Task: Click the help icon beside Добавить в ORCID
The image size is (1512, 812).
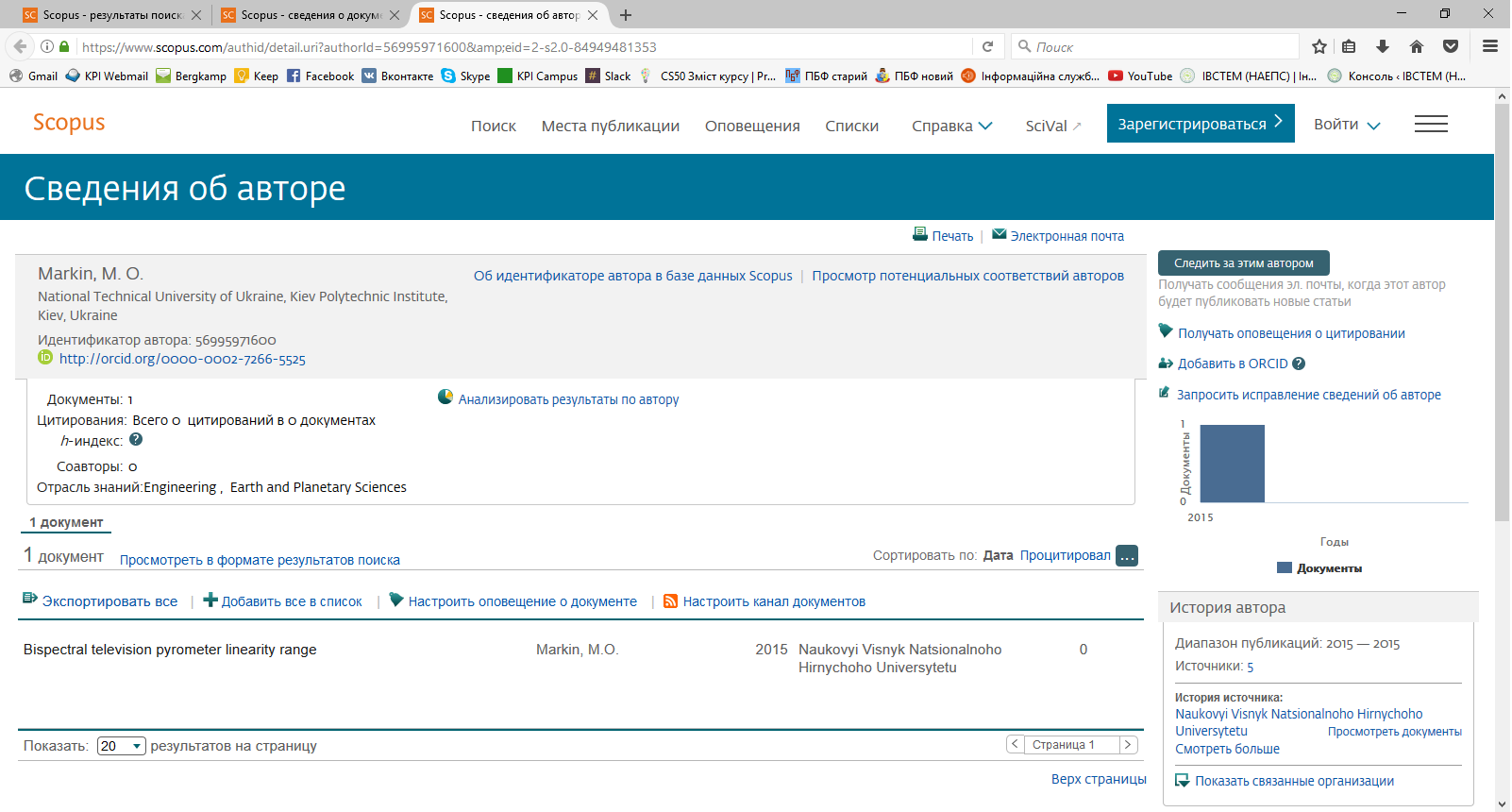Action: point(1299,364)
